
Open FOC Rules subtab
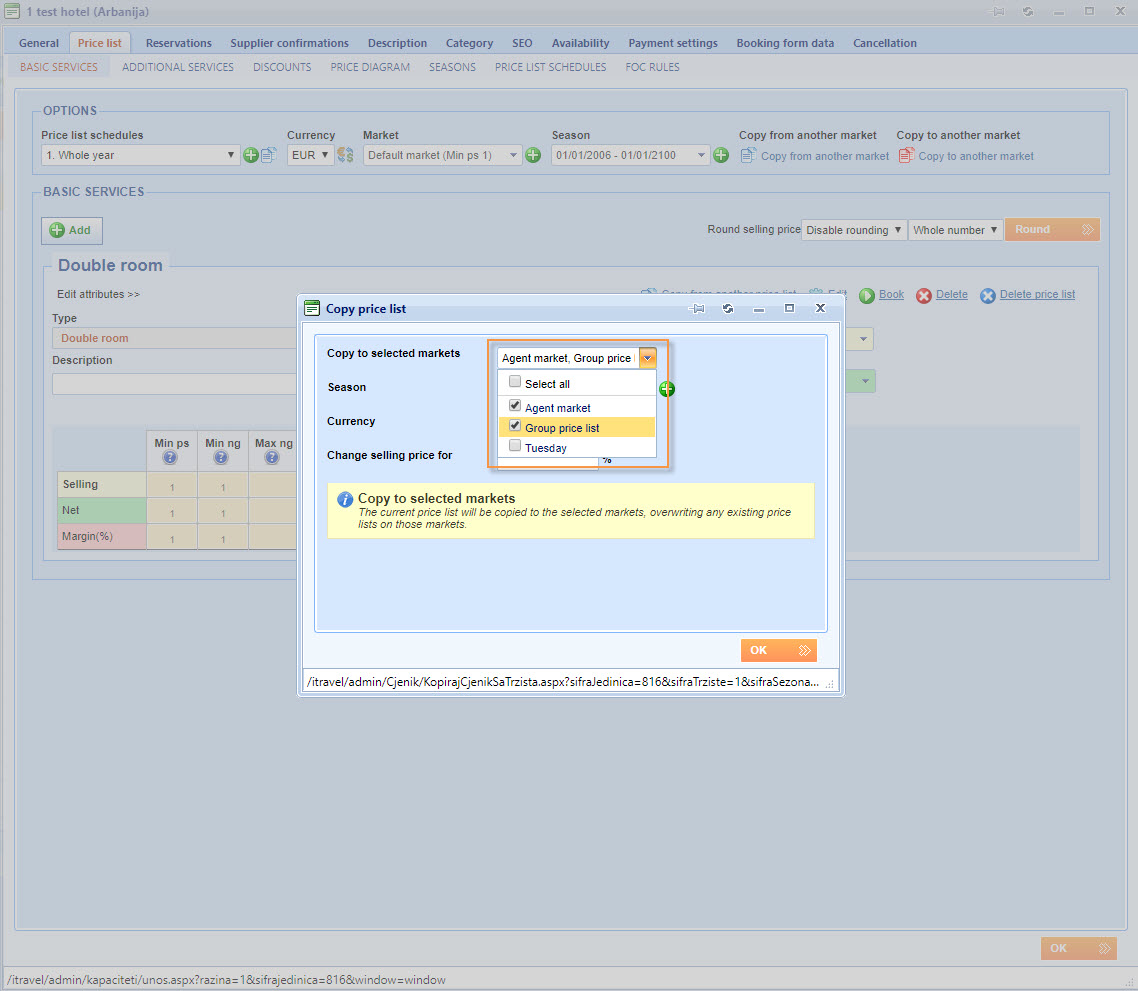point(652,67)
